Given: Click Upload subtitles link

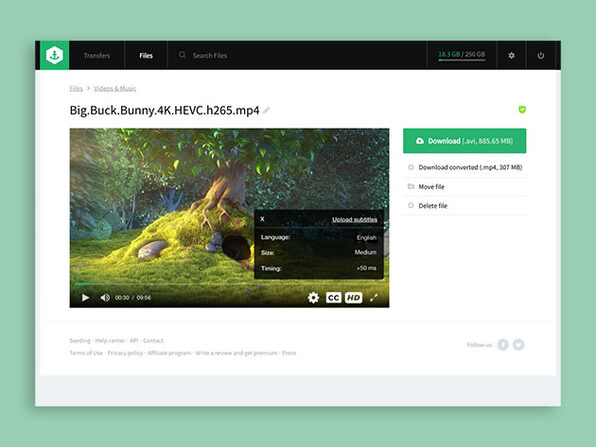Looking at the screenshot, I should pyautogui.click(x=355, y=219).
